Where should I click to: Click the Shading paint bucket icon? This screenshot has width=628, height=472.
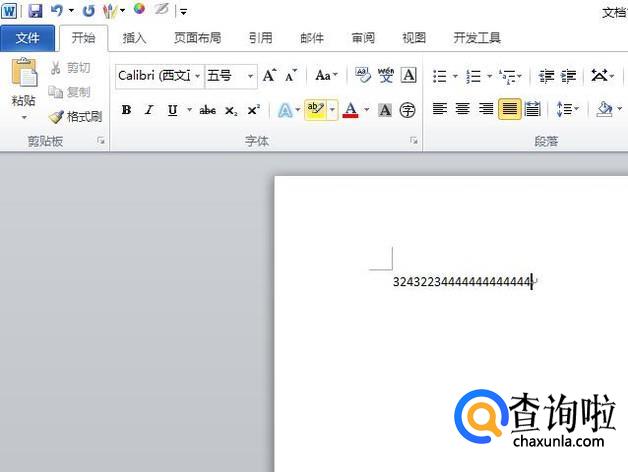[604, 109]
